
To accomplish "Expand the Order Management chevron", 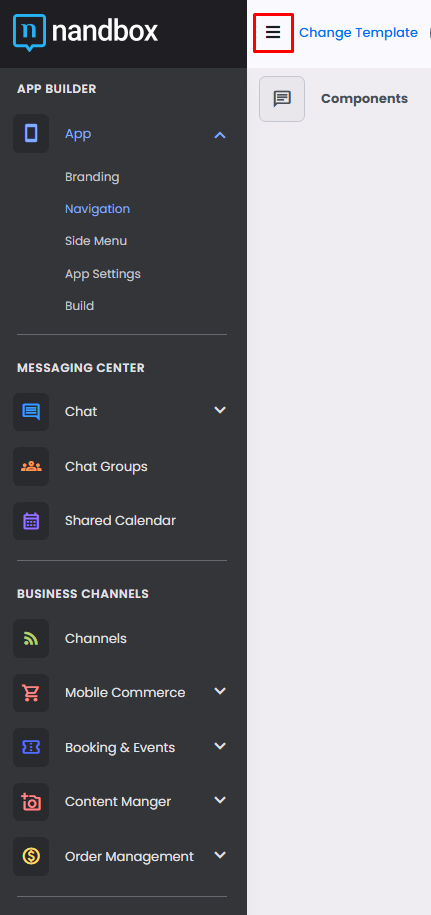I will (x=220, y=855).
